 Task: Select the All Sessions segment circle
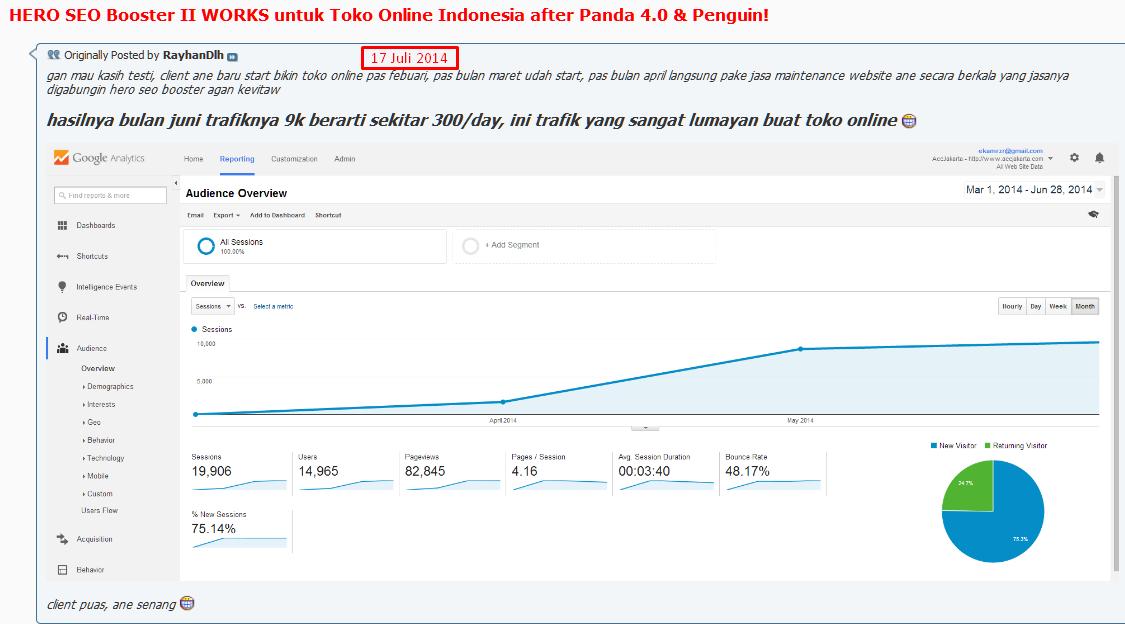(206, 246)
